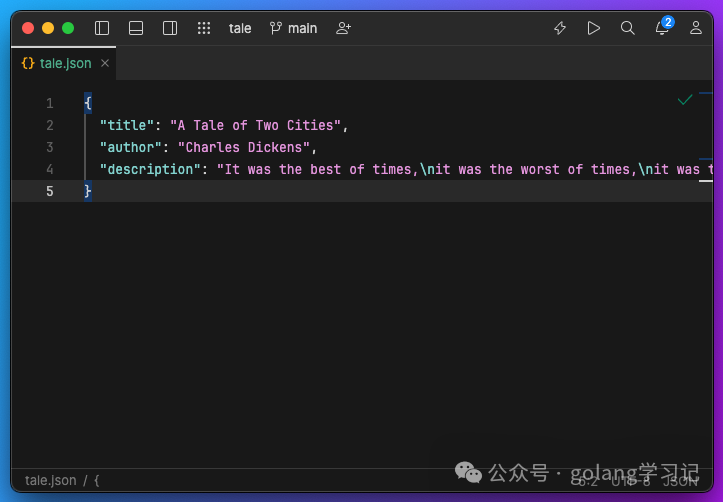Click line number 3 in gutter
The height and width of the screenshot is (502, 723).
click(x=50, y=148)
